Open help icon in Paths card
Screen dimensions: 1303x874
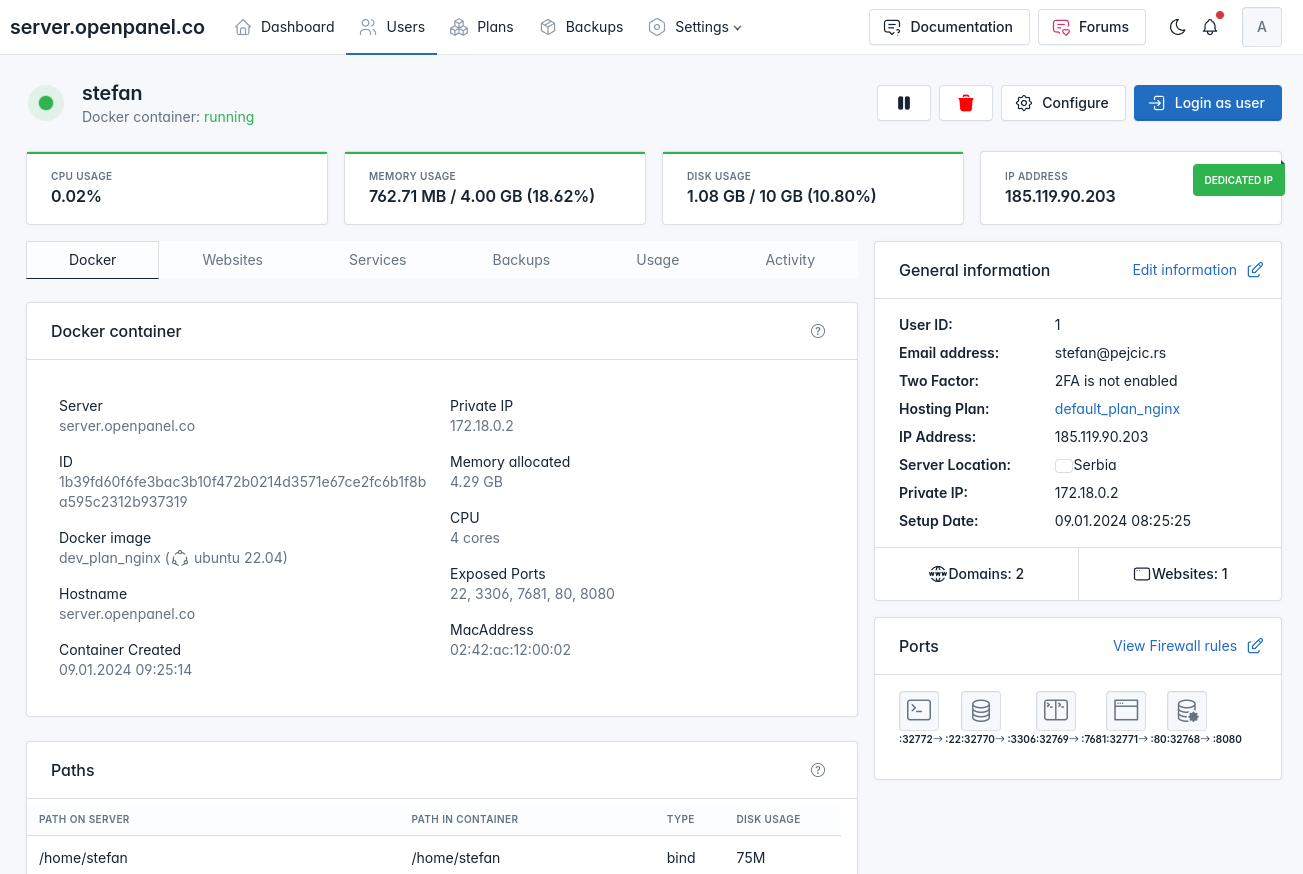pos(818,770)
